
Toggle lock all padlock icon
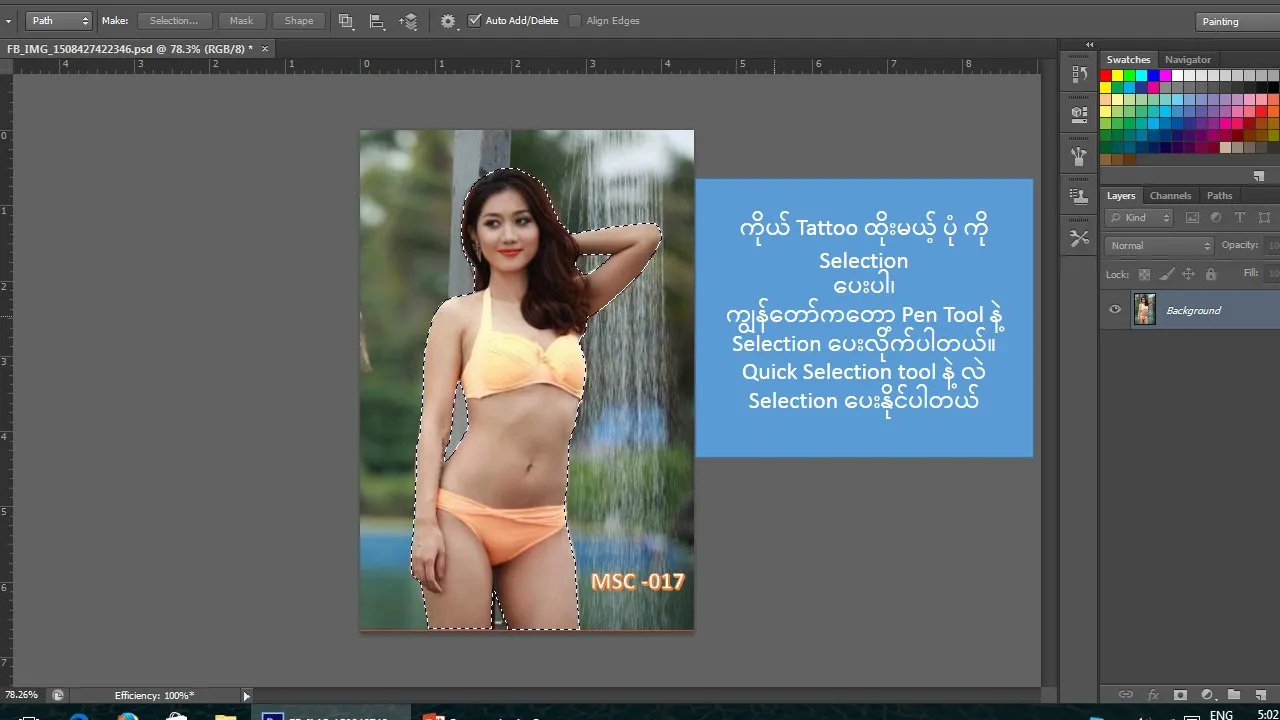pyautogui.click(x=1211, y=274)
